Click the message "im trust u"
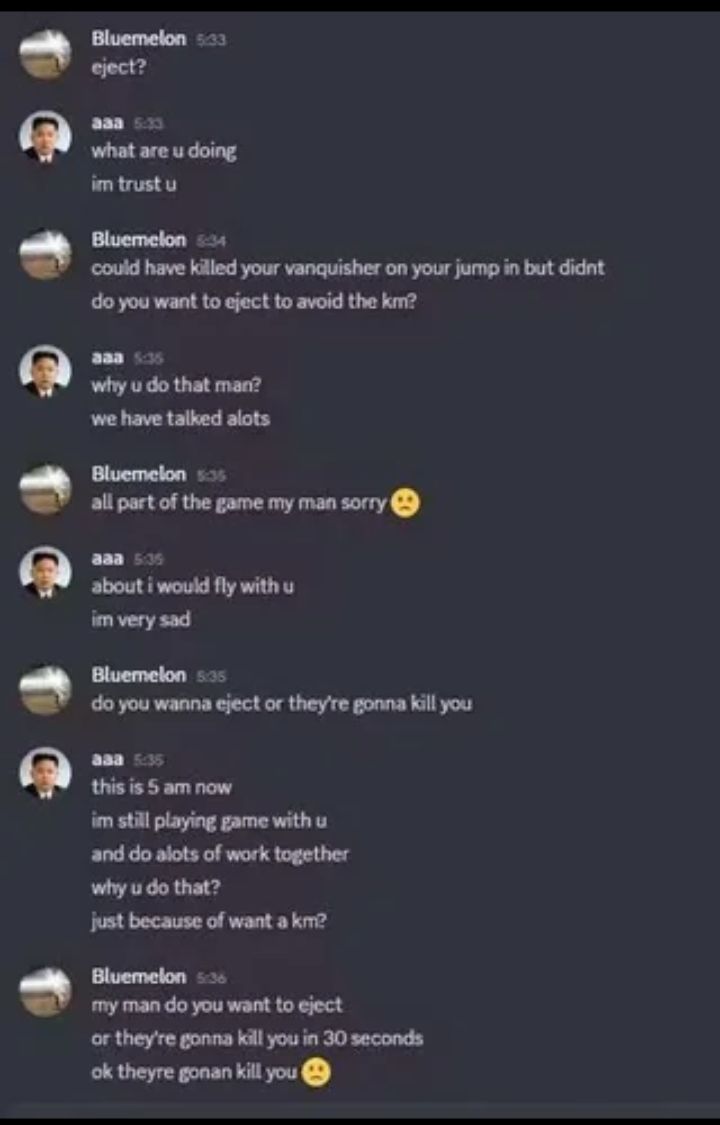This screenshot has width=720, height=1125. pos(134,184)
